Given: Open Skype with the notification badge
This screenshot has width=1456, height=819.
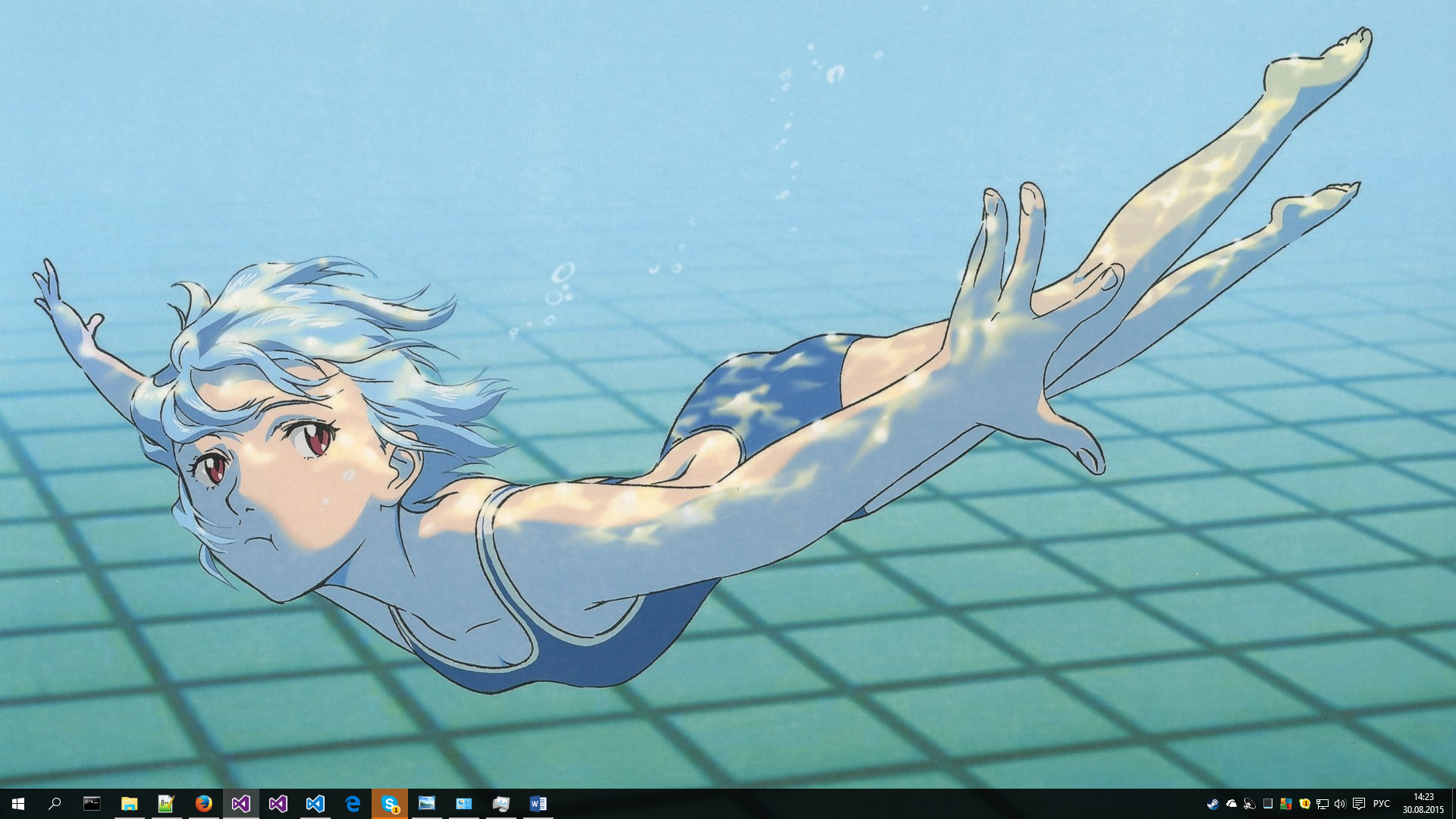Looking at the screenshot, I should (390, 804).
